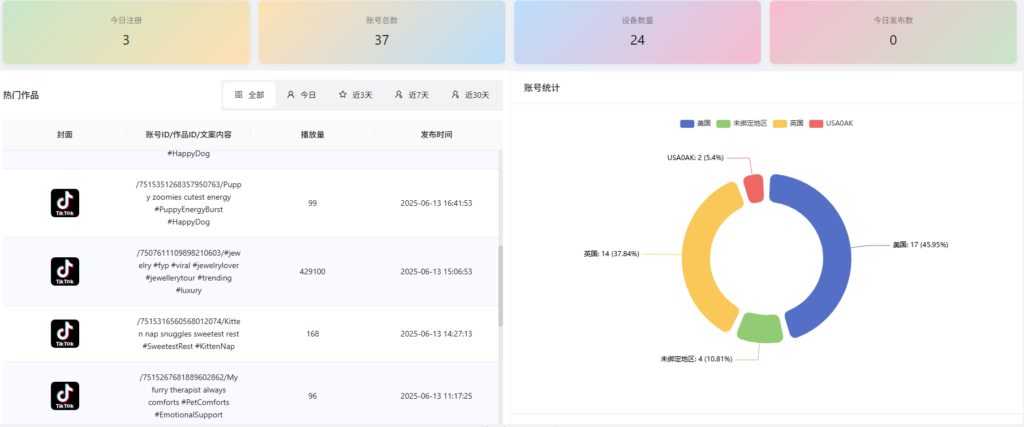Click the green 未绑定地区 chart segment
Screen dimensions: 1024x427
(760, 326)
